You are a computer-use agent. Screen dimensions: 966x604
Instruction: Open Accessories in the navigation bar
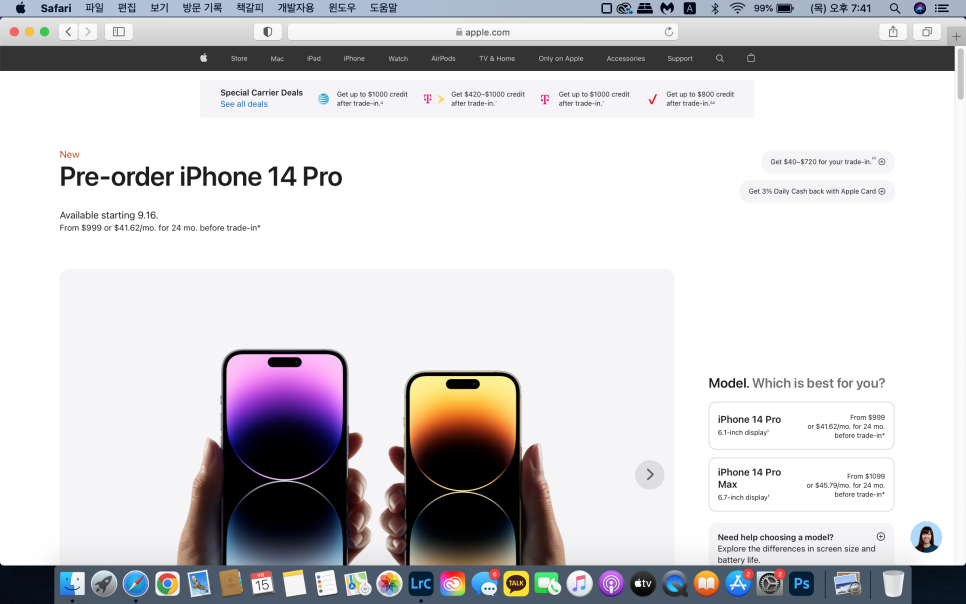[x=625, y=59]
